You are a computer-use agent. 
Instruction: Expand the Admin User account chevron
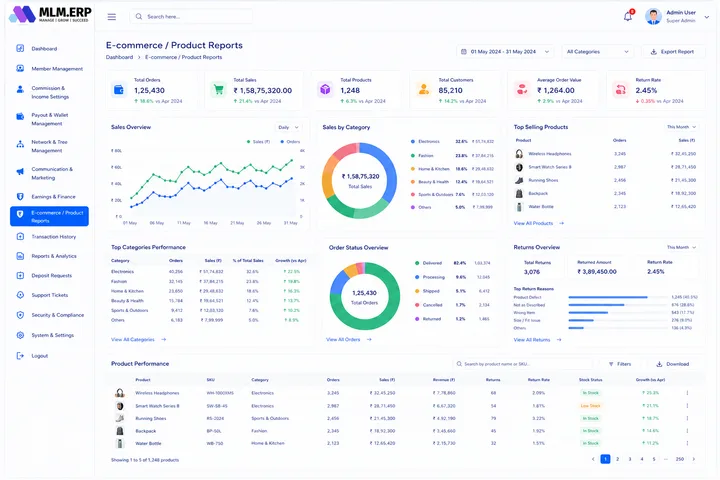click(707, 17)
